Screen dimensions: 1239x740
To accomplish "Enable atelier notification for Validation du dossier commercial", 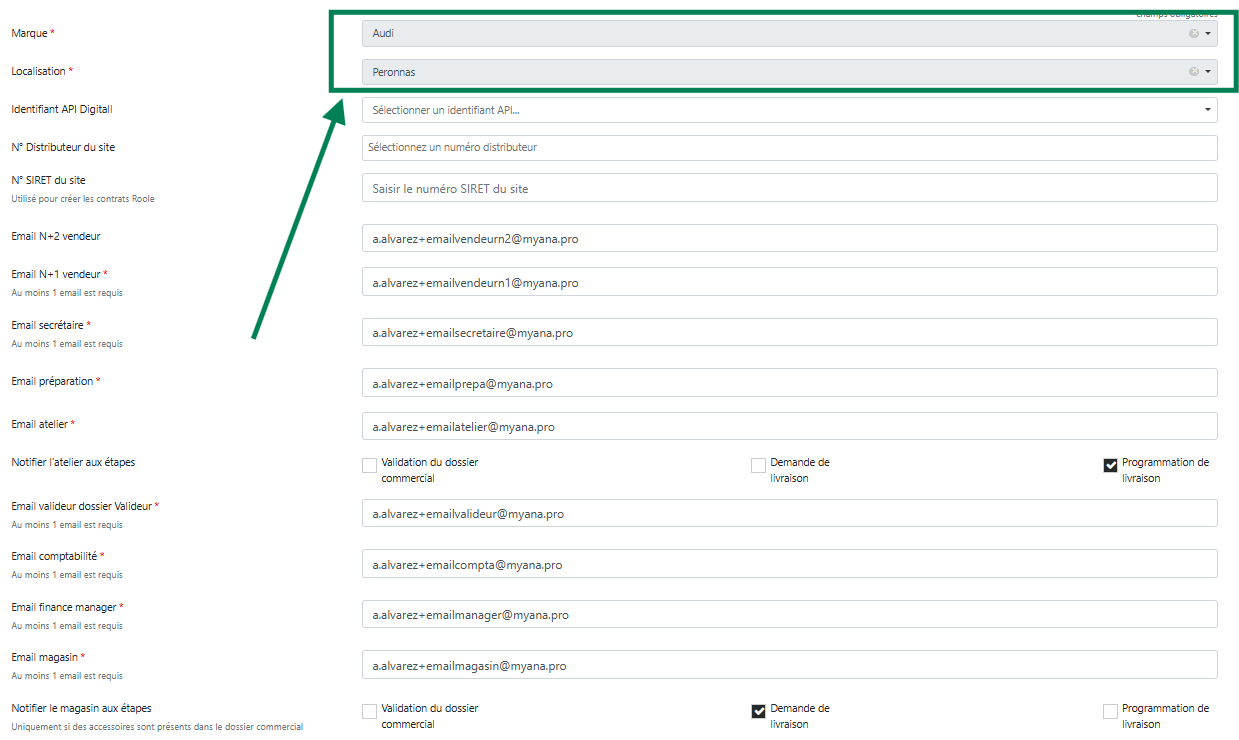I will pos(369,465).
